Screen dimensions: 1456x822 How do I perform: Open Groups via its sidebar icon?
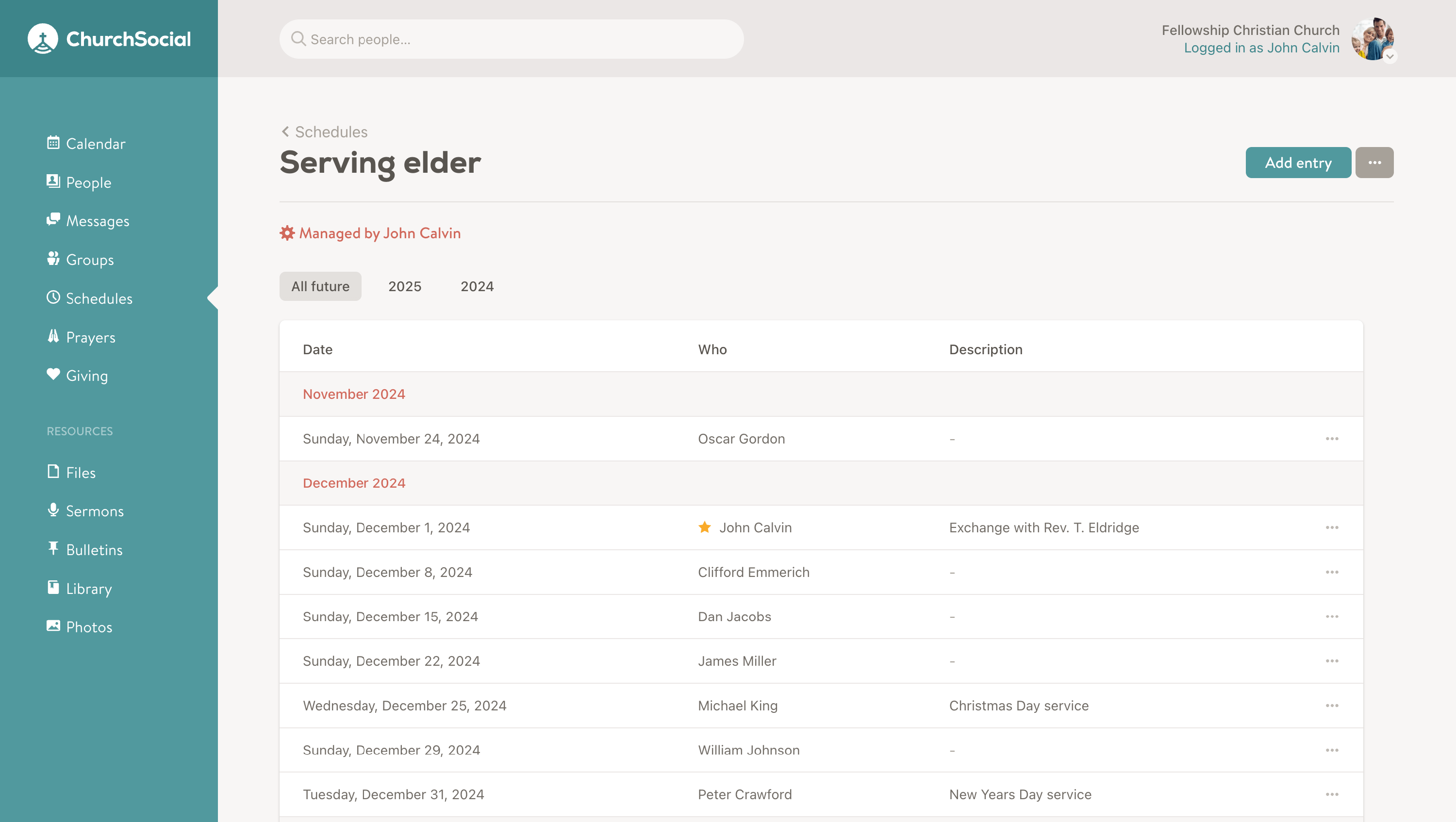coord(53,258)
